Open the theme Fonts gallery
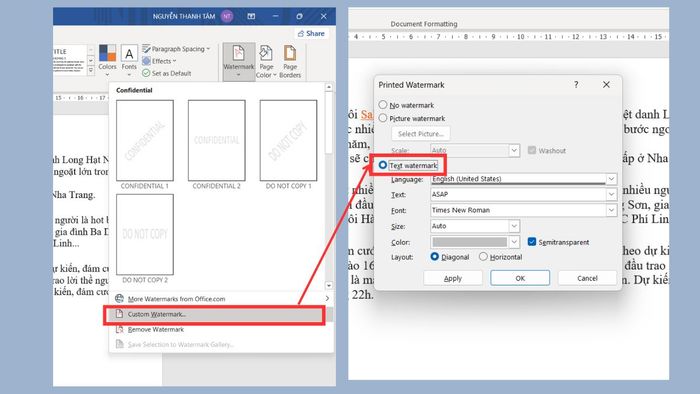Viewport: 700px width, 394px height. click(x=129, y=60)
